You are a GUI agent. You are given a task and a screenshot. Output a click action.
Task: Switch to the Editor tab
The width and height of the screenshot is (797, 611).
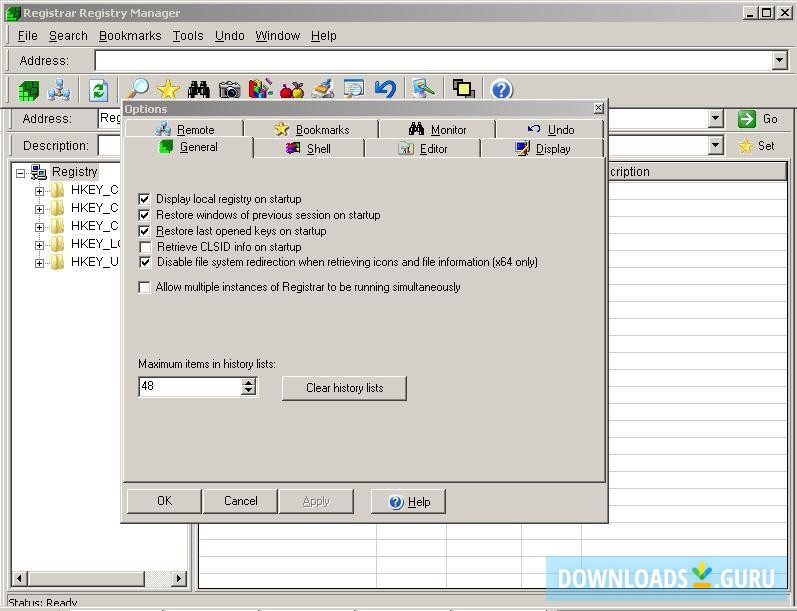click(422, 148)
